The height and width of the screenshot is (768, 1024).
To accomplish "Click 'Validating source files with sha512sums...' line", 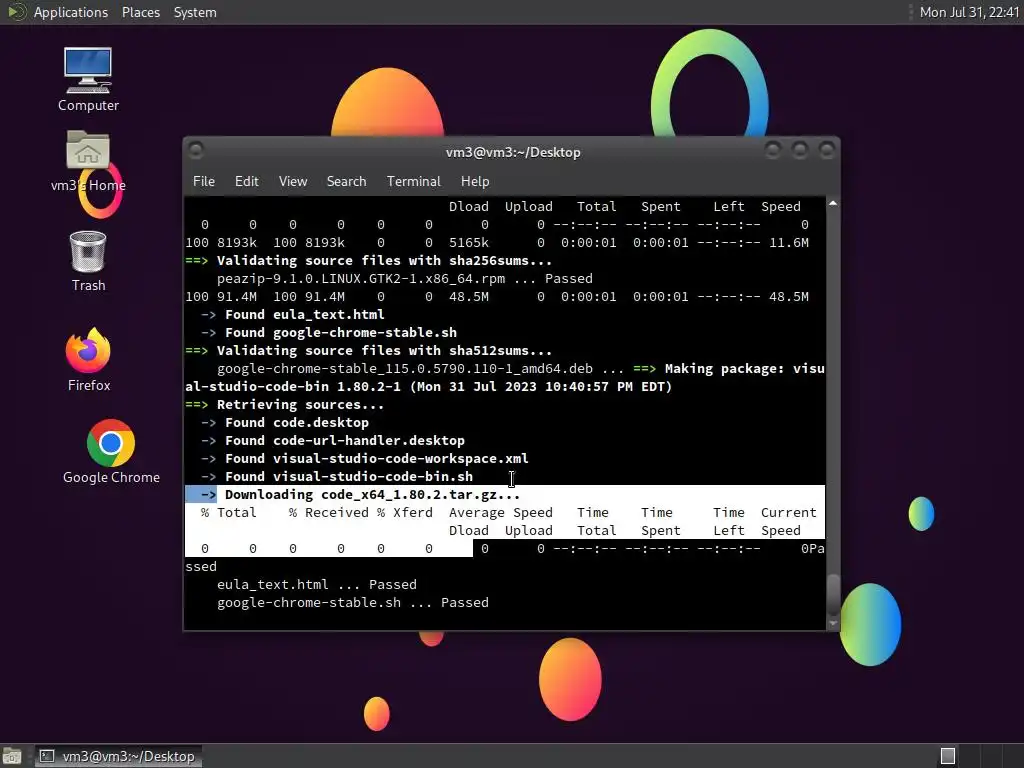I will tap(384, 351).
